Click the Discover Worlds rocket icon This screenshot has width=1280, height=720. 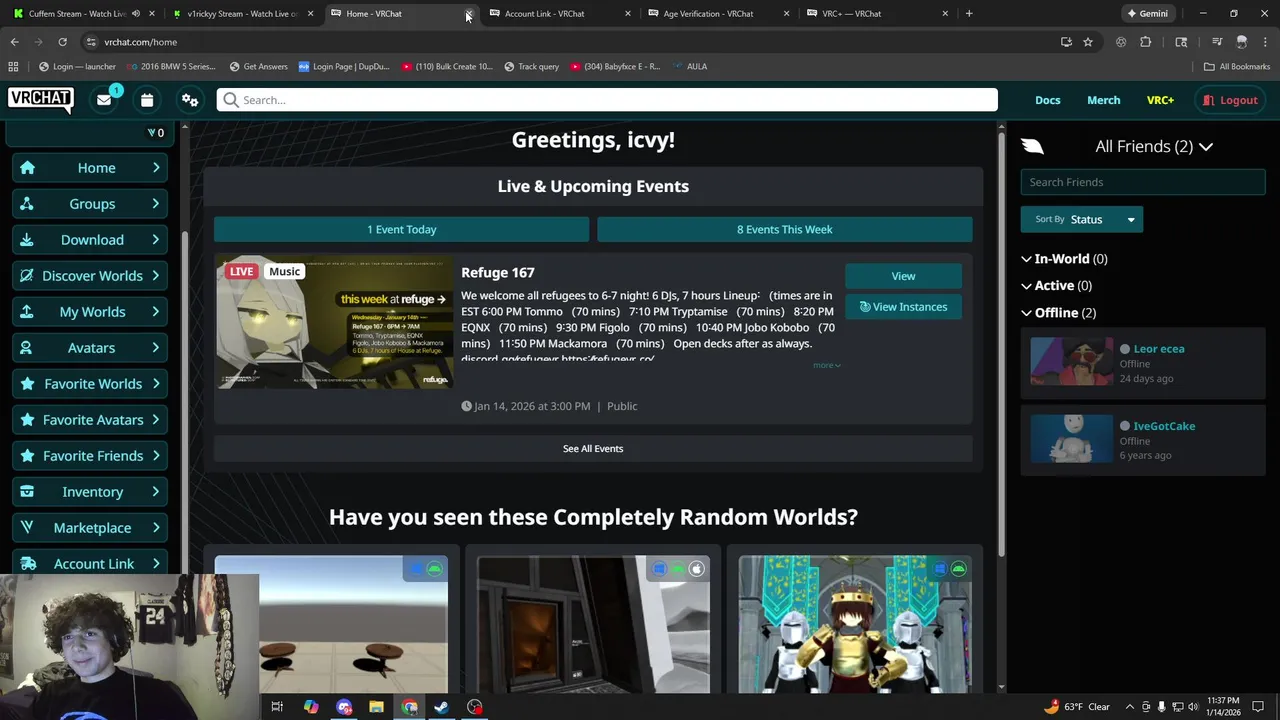coord(27,276)
